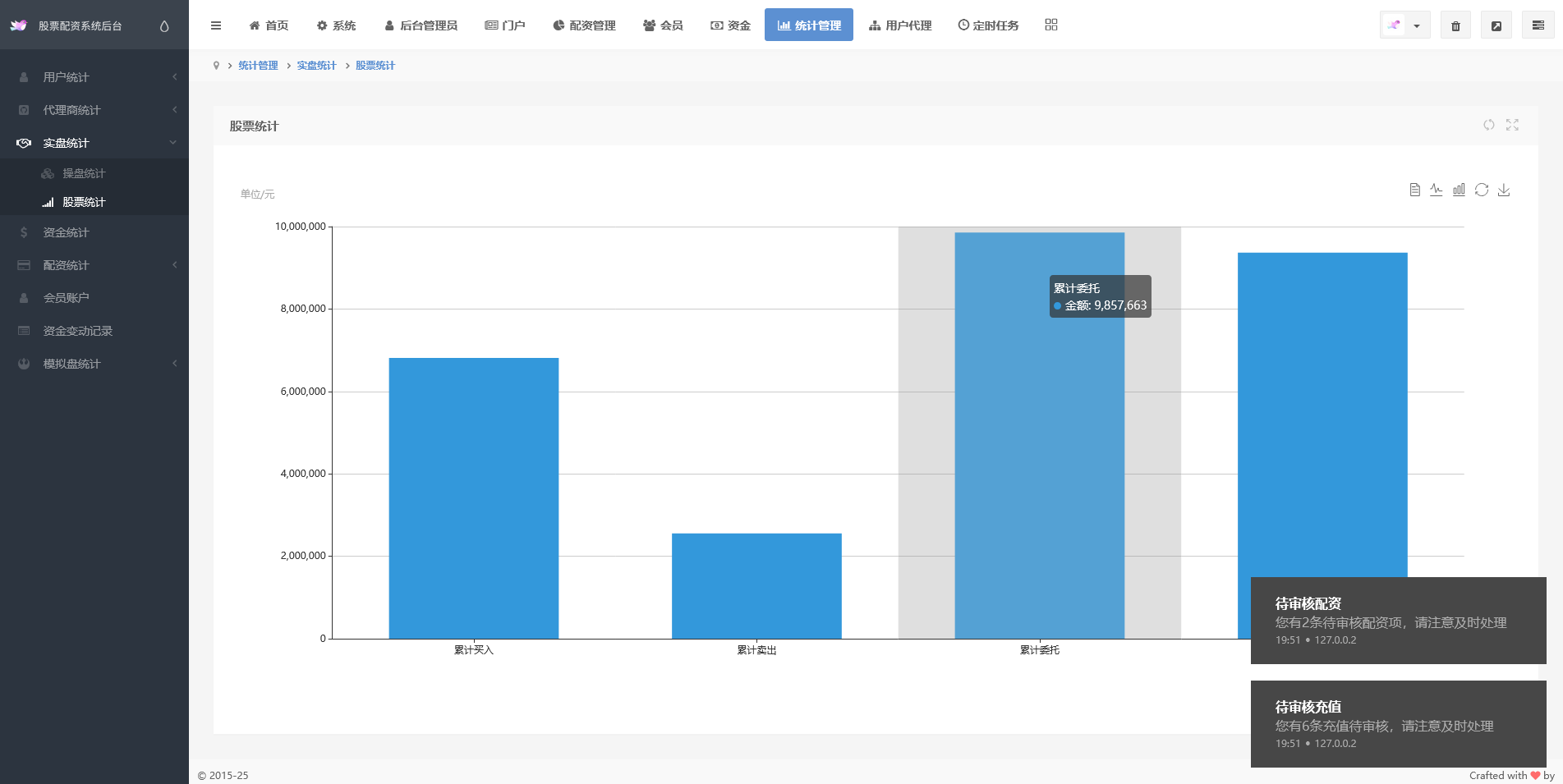Open the 定时任务 tab
Image resolution: width=1563 pixels, height=784 pixels.
(x=988, y=25)
